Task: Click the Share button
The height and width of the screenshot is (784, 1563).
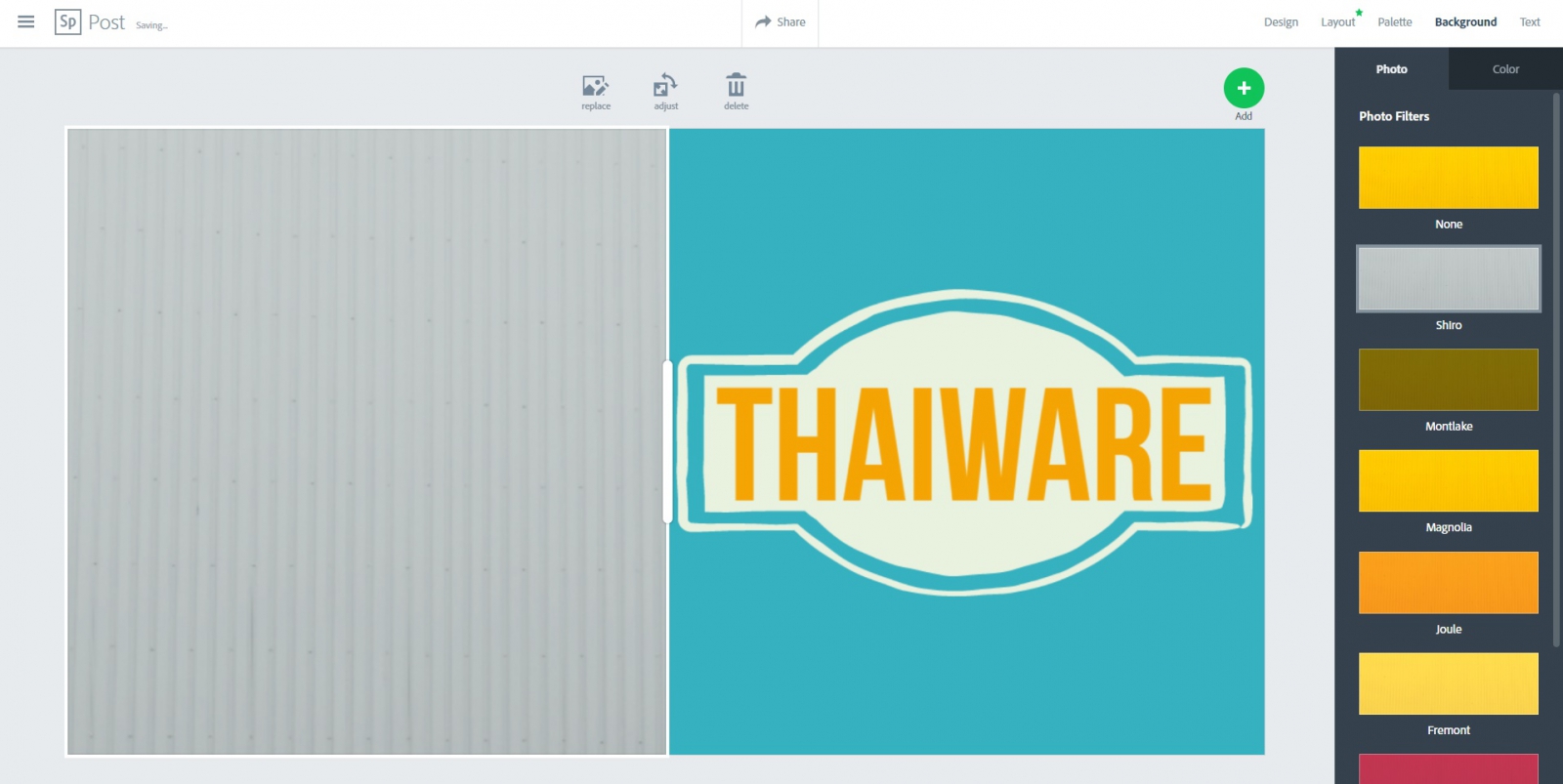Action: point(781,21)
